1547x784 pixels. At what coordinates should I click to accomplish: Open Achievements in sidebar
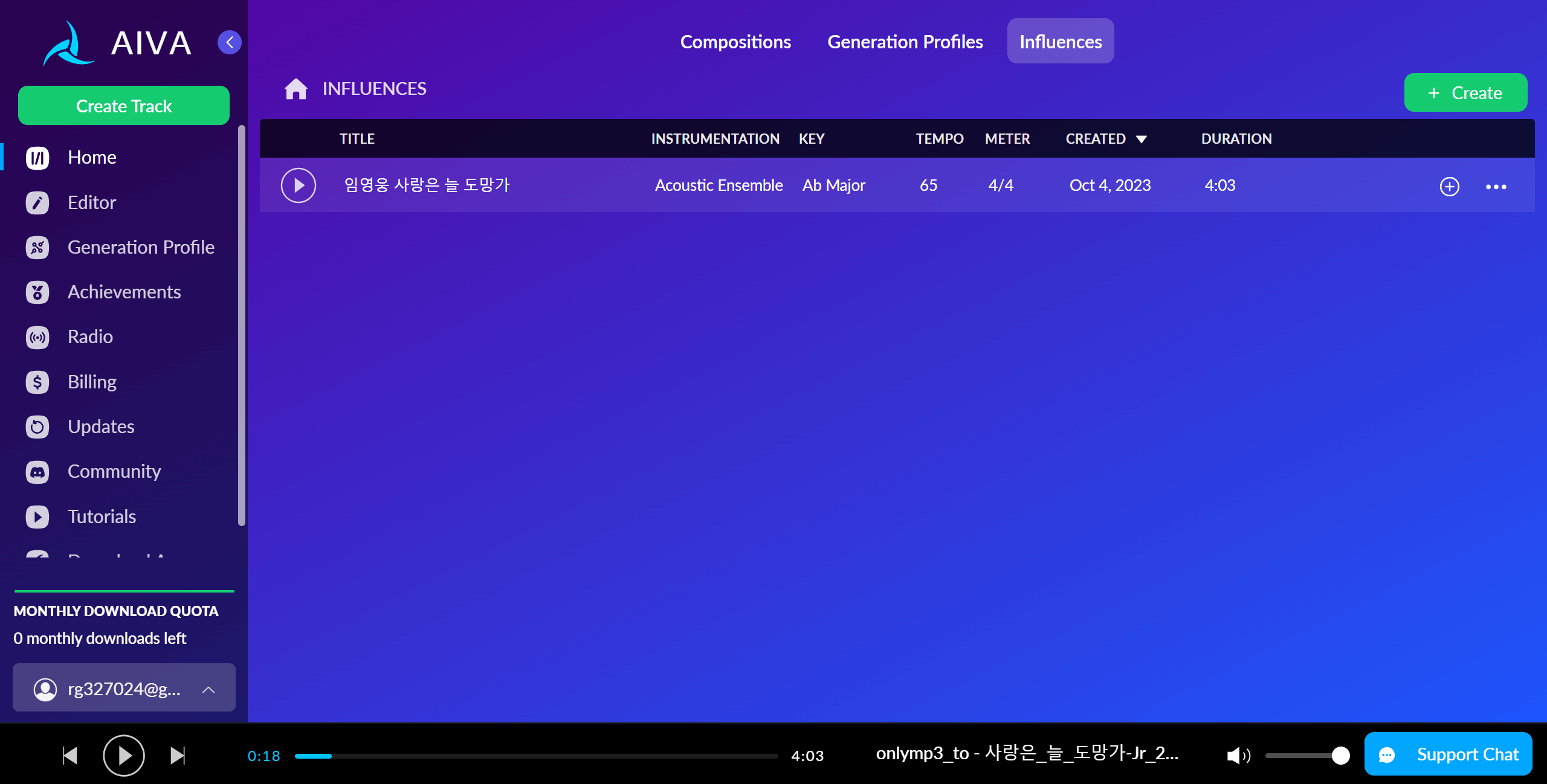click(x=124, y=292)
